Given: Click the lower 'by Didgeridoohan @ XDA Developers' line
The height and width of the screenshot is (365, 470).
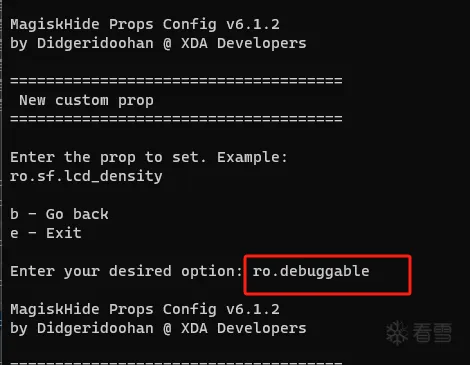Looking at the screenshot, I should pyautogui.click(x=158, y=328).
